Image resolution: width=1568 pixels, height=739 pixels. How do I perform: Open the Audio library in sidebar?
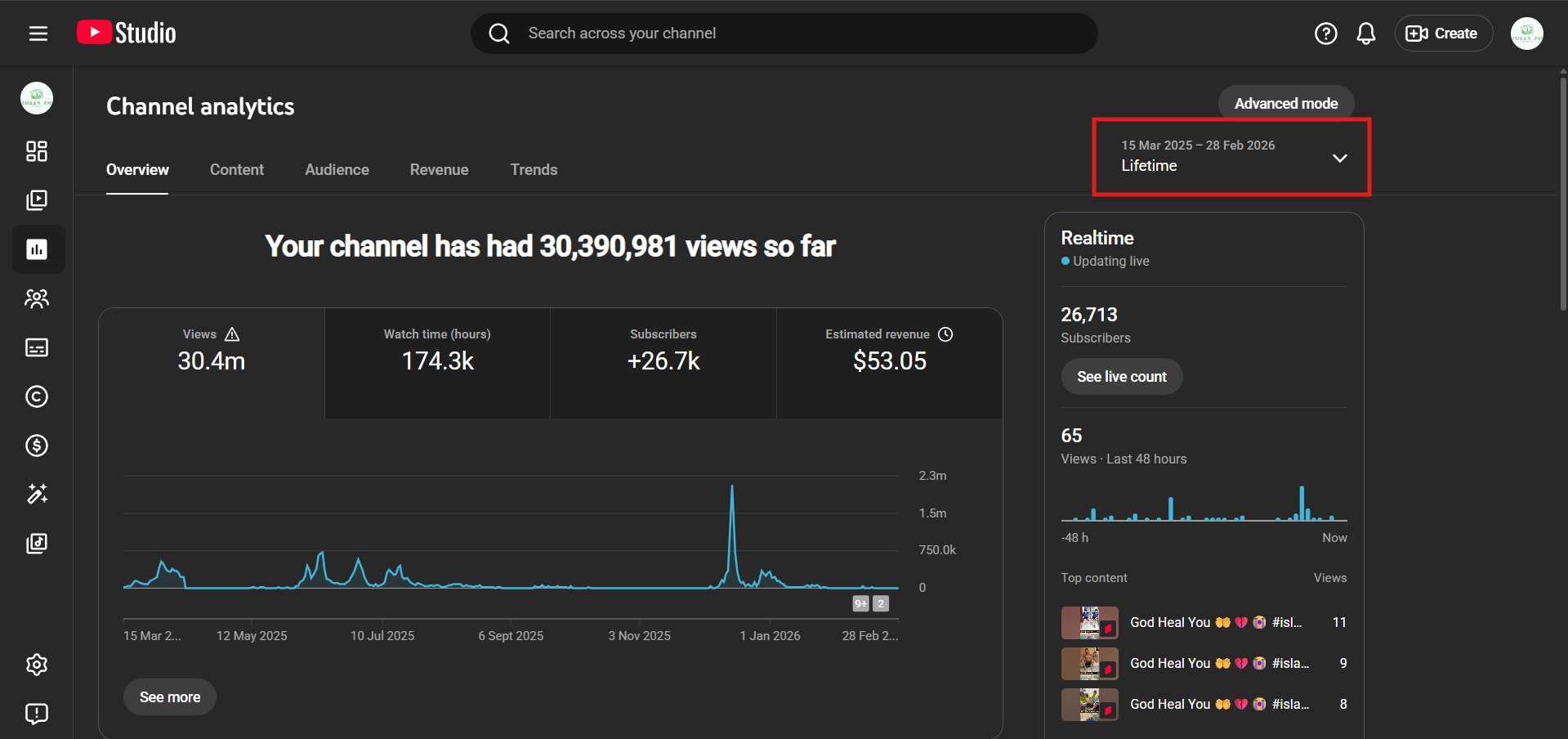(37, 544)
